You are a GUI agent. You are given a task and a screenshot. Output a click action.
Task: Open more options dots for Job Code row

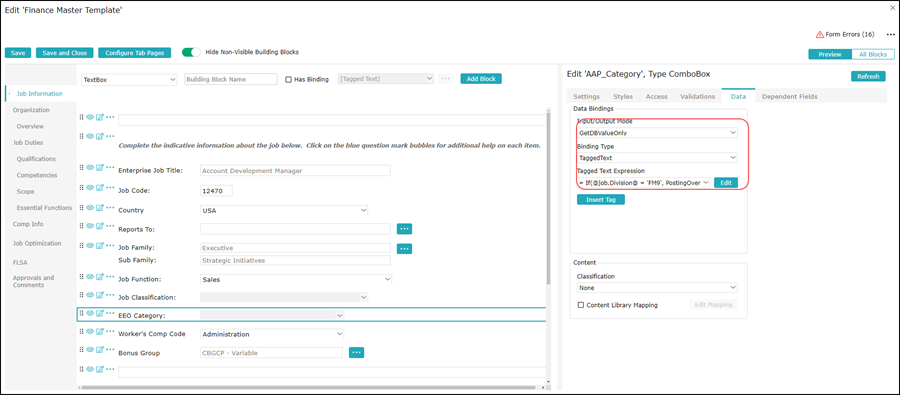pyautogui.click(x=110, y=188)
